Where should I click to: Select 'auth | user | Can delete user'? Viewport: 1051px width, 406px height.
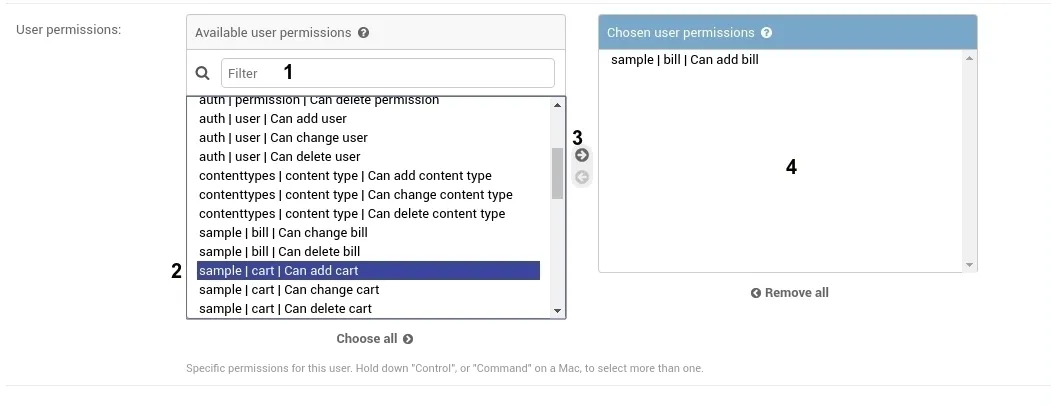(x=280, y=157)
